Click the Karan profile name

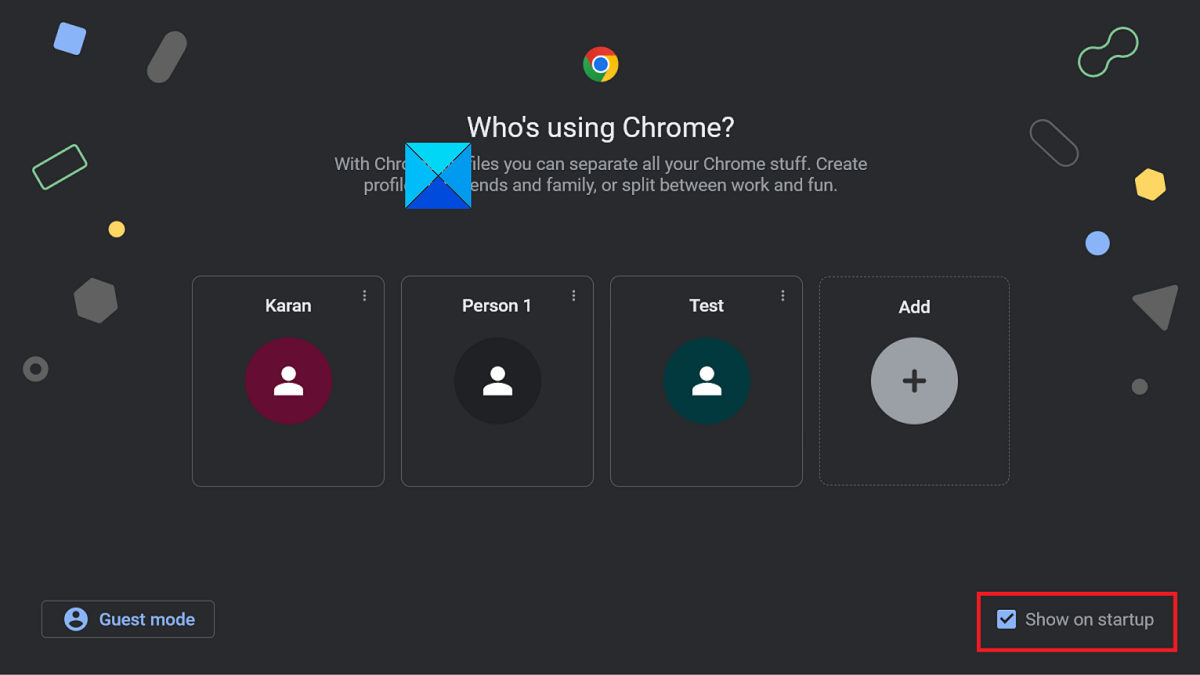(288, 306)
